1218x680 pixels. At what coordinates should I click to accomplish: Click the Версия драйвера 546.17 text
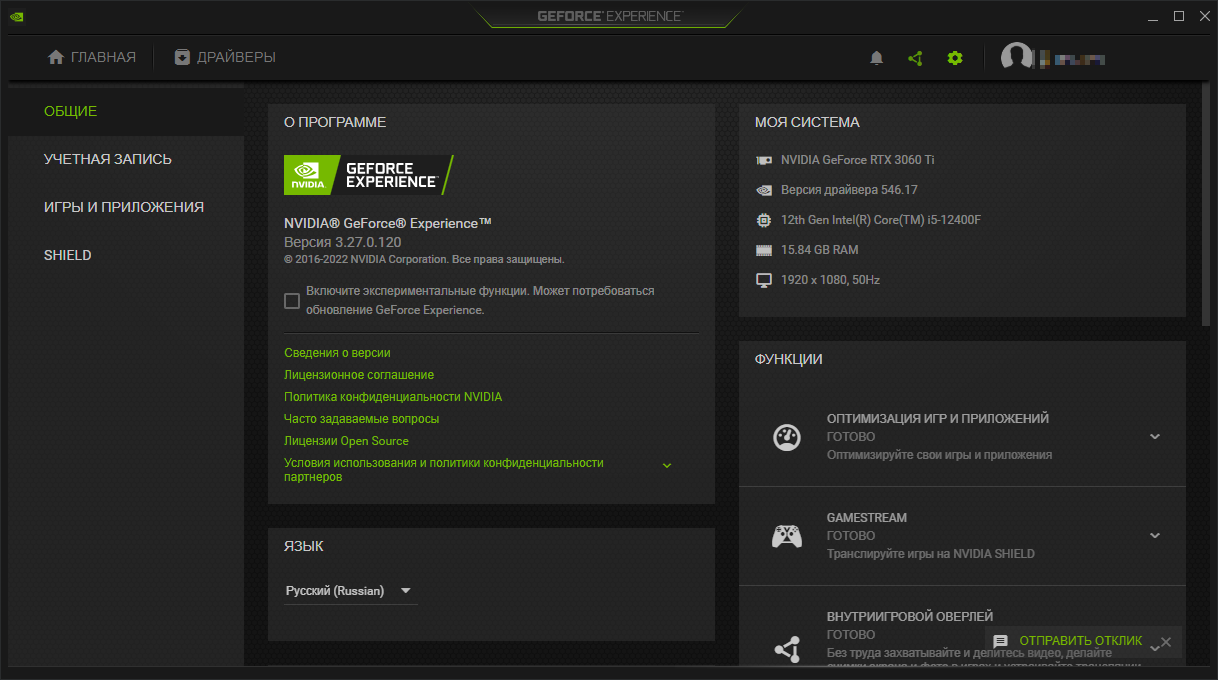[x=849, y=190]
